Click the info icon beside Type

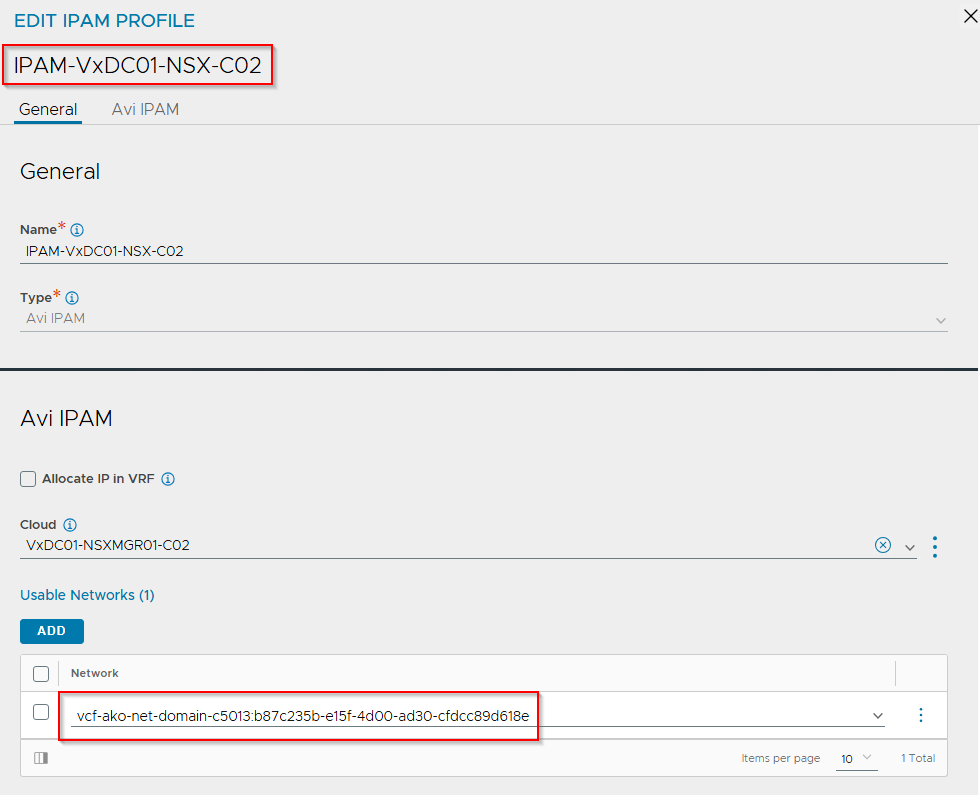coord(71,297)
